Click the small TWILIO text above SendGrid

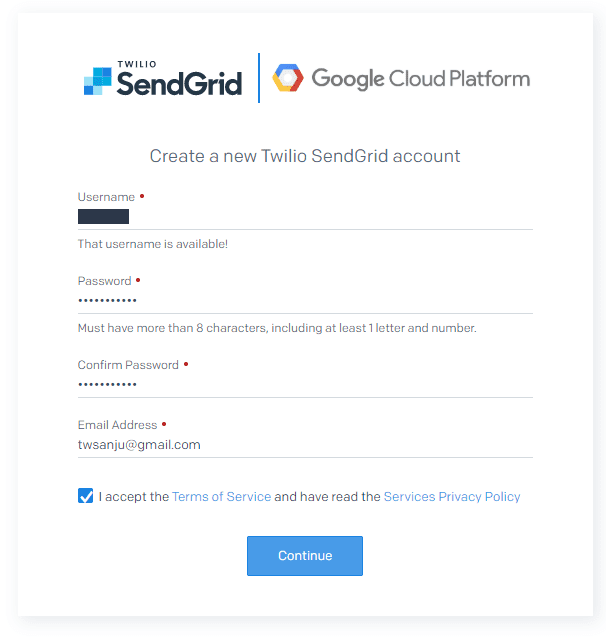click(137, 64)
